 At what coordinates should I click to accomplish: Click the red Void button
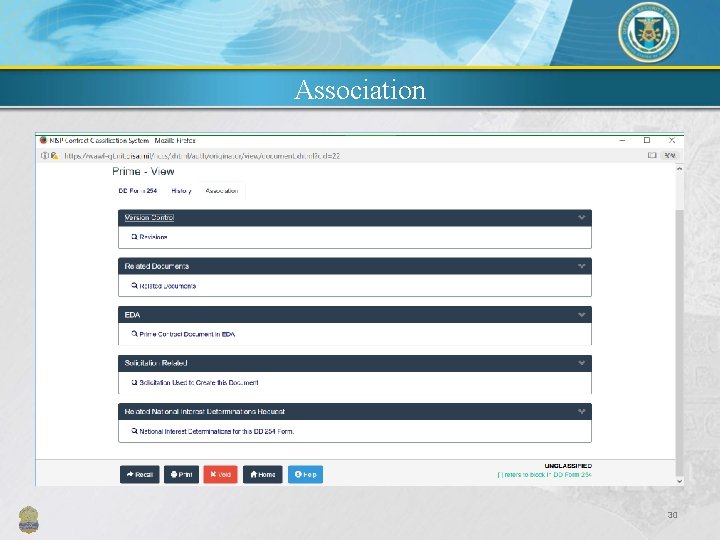coord(220,474)
